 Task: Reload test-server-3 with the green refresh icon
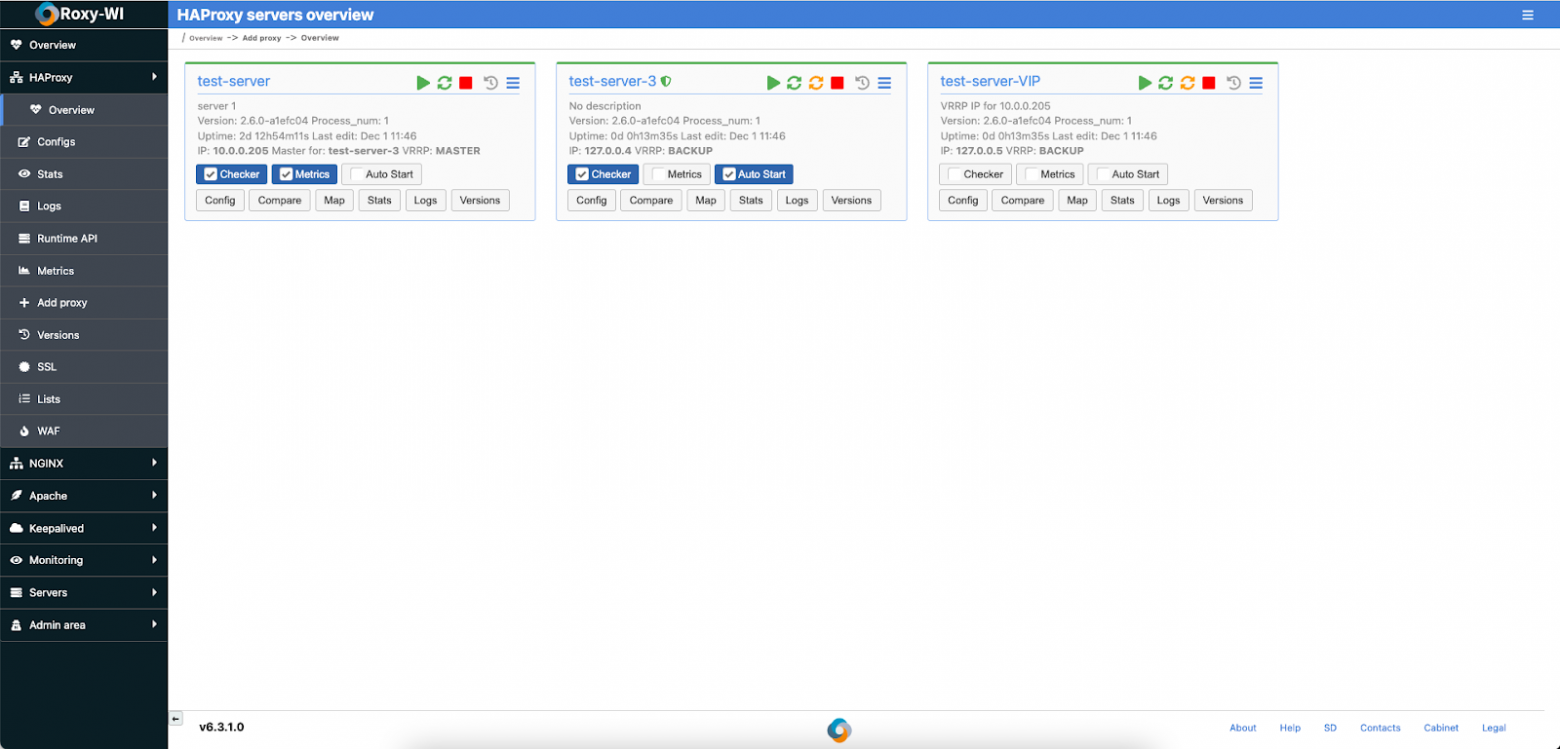794,83
